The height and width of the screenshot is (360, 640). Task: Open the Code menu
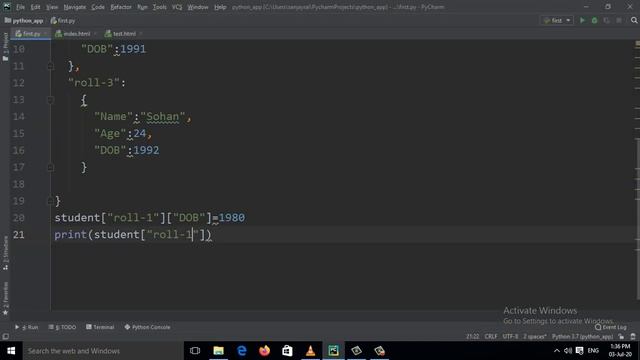[98, 7]
